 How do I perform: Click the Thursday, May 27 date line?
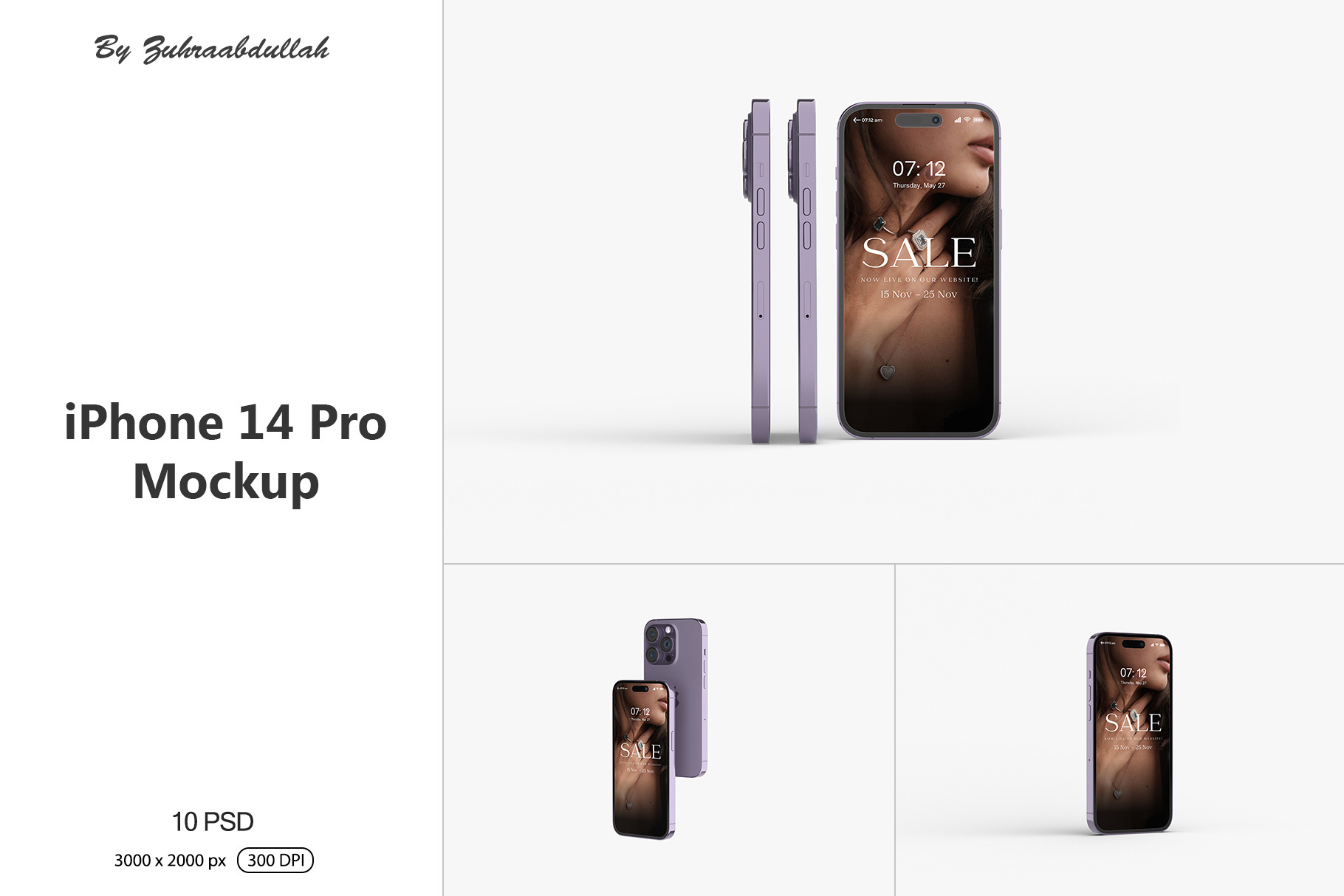click(x=919, y=186)
